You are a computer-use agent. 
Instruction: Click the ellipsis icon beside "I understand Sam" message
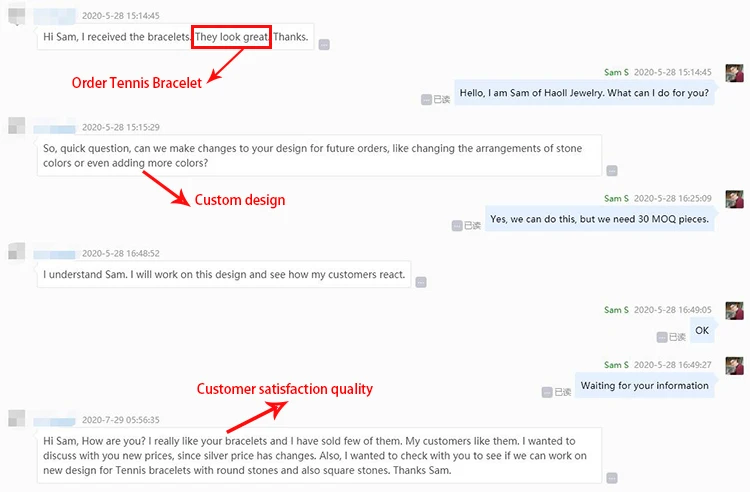coord(421,282)
